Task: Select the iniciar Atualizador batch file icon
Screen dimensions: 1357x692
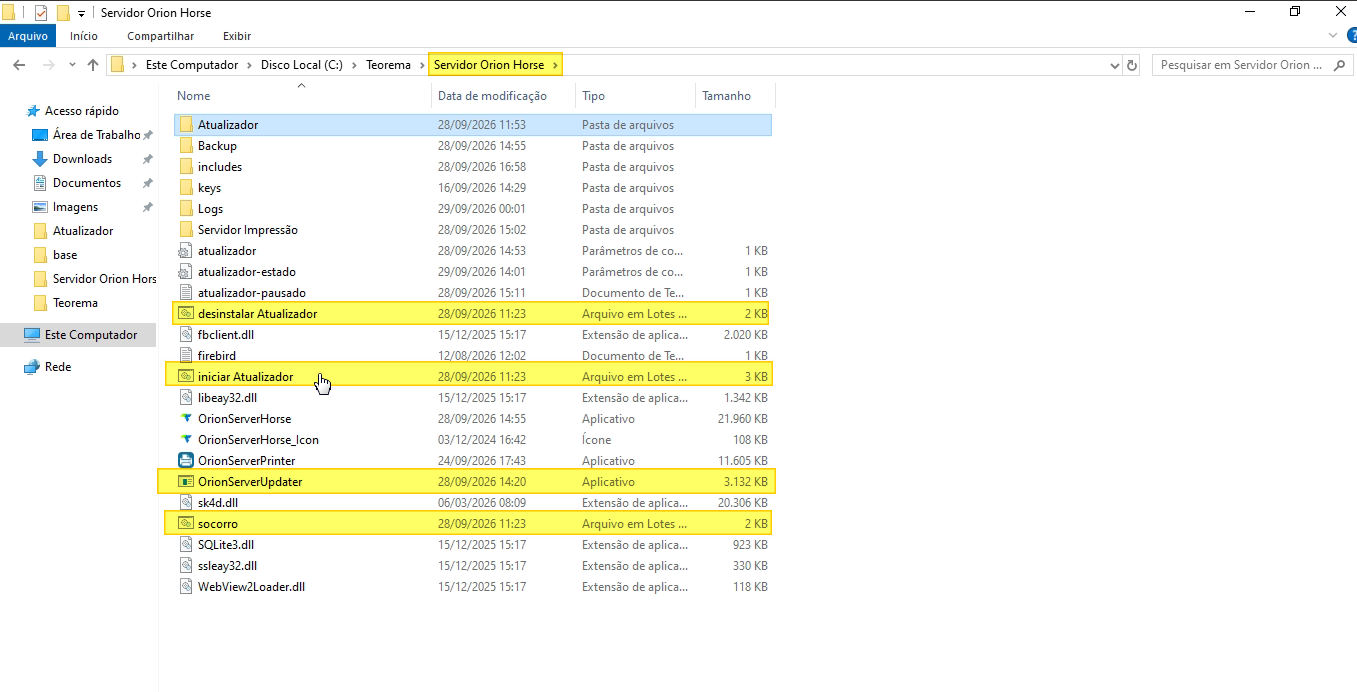Action: (185, 376)
